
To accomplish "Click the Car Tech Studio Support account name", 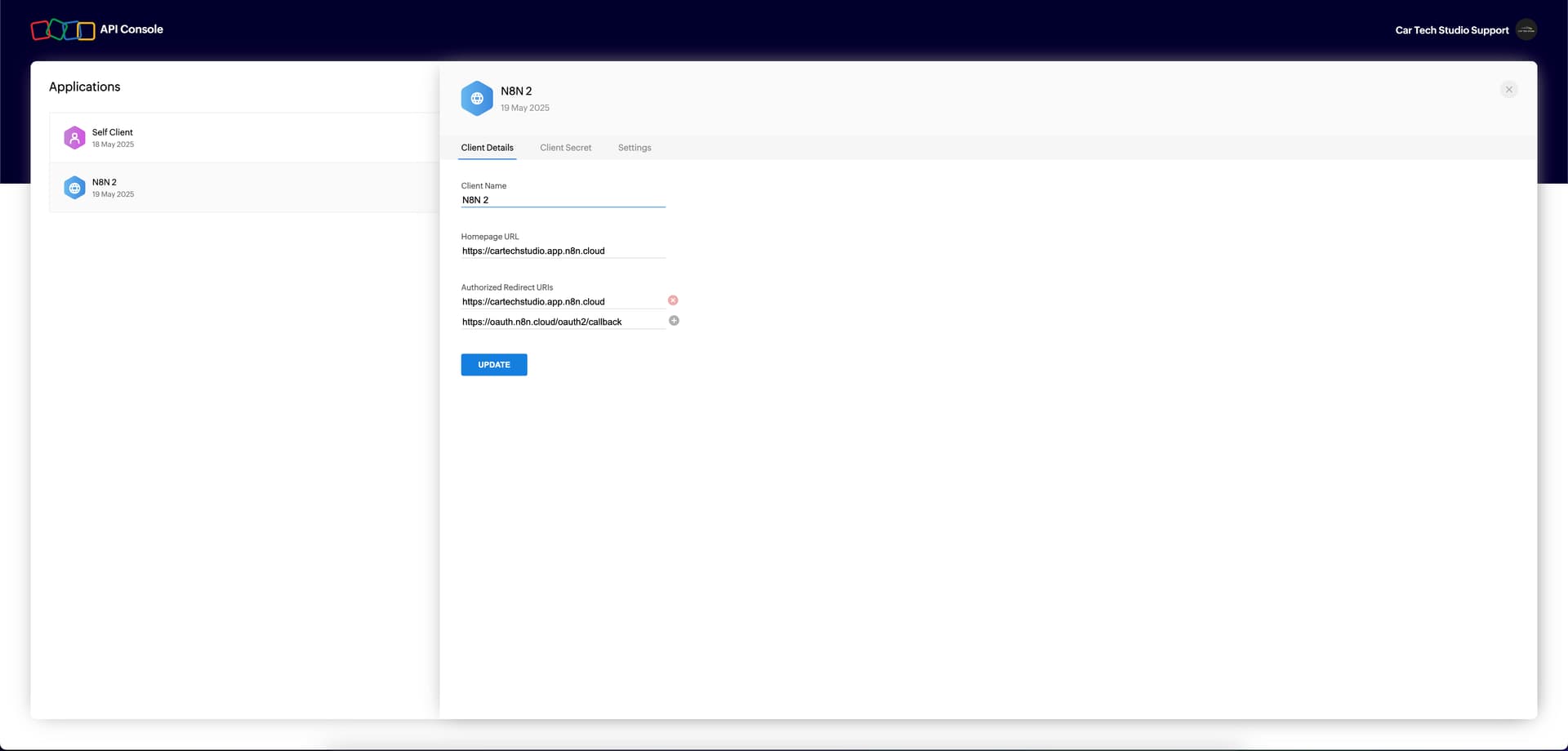I will pyautogui.click(x=1451, y=30).
